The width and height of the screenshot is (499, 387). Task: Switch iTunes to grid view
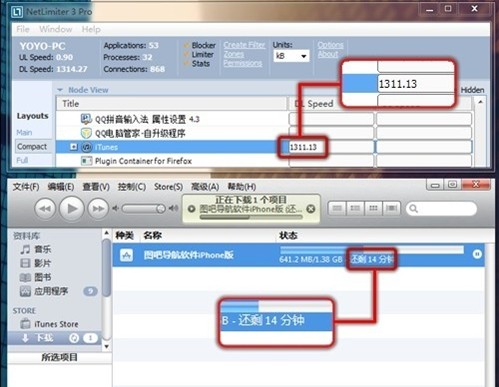coord(373,209)
